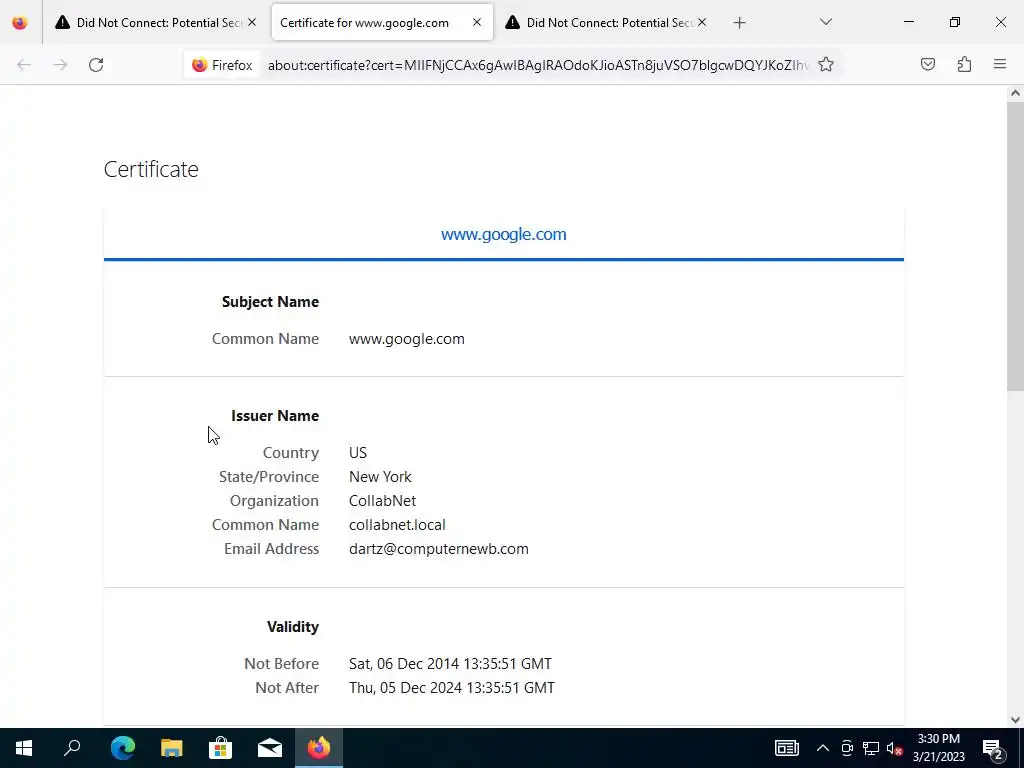Open News and interests taskbar icon
Viewport: 1024px width, 768px height.
tap(786, 748)
